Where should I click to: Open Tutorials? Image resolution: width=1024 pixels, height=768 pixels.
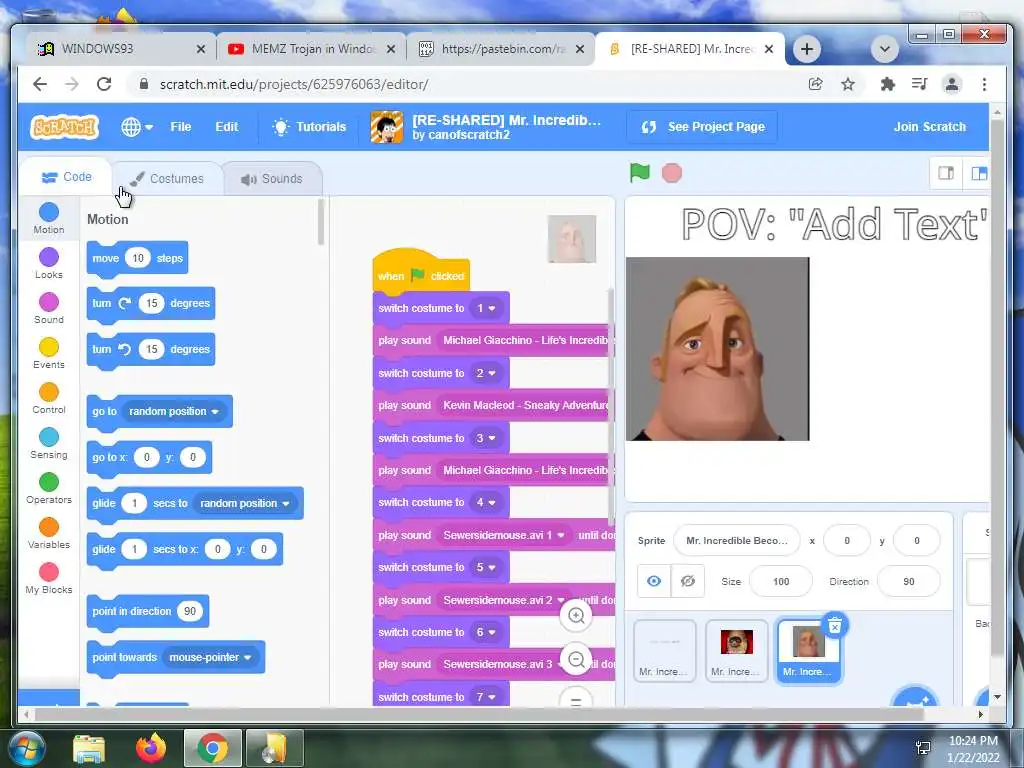tap(310, 127)
